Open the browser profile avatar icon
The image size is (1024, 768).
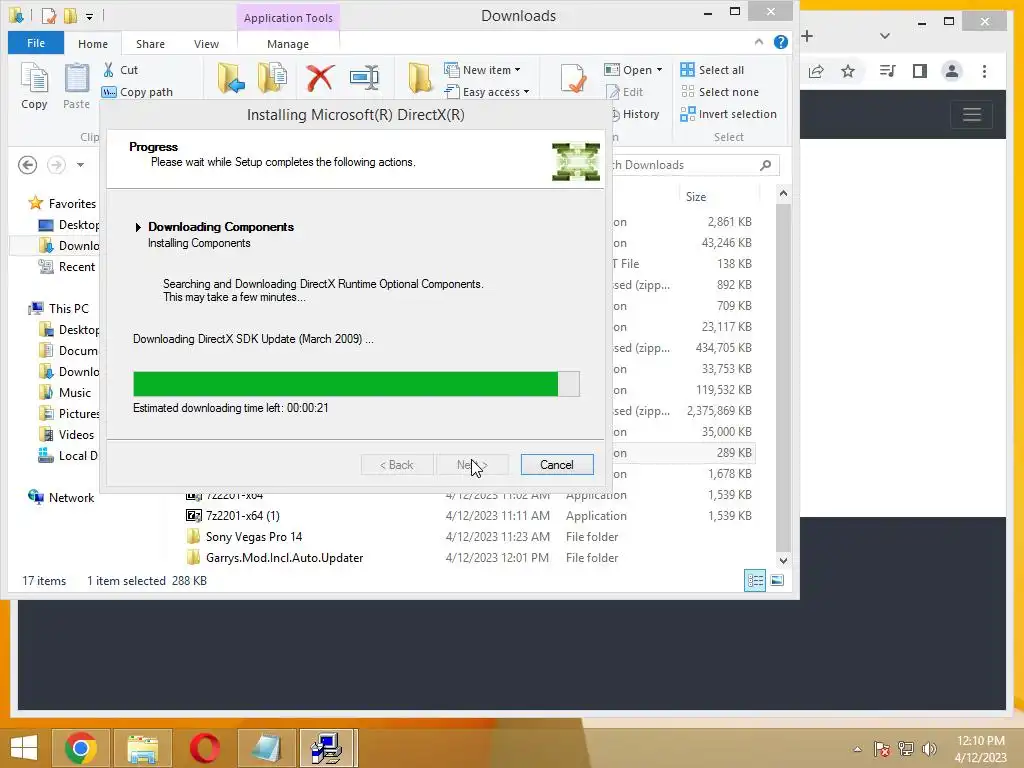click(952, 71)
